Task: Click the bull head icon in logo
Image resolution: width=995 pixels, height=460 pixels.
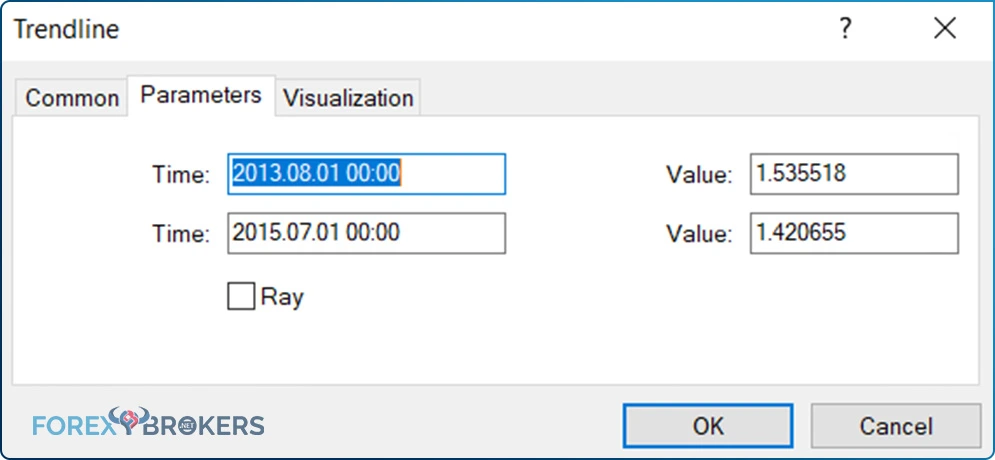Action: (128, 419)
